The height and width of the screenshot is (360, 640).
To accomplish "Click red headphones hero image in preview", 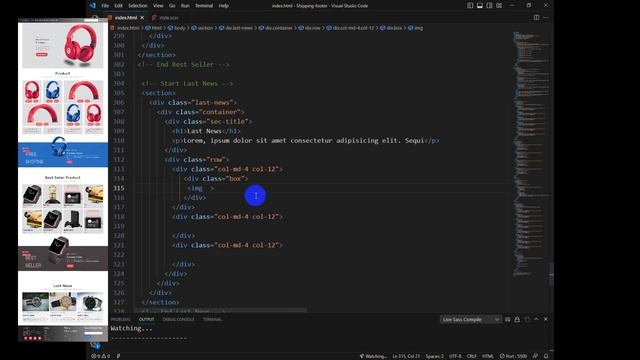I will click(x=81, y=45).
